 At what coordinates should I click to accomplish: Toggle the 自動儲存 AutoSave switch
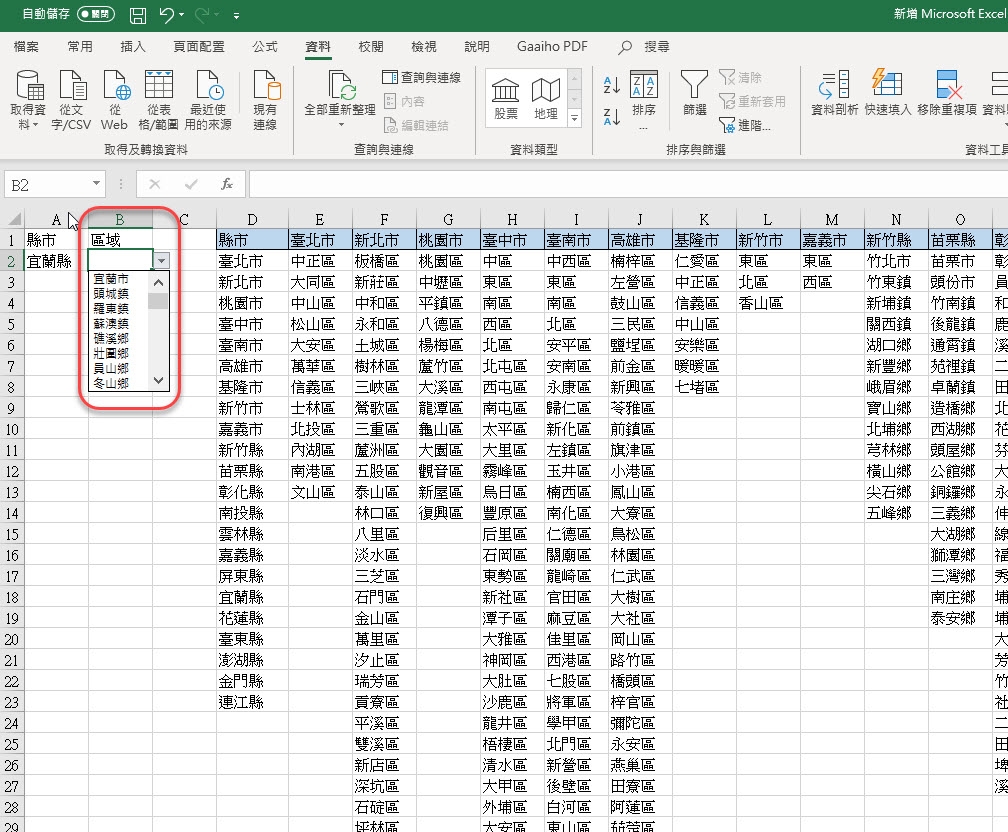point(96,16)
